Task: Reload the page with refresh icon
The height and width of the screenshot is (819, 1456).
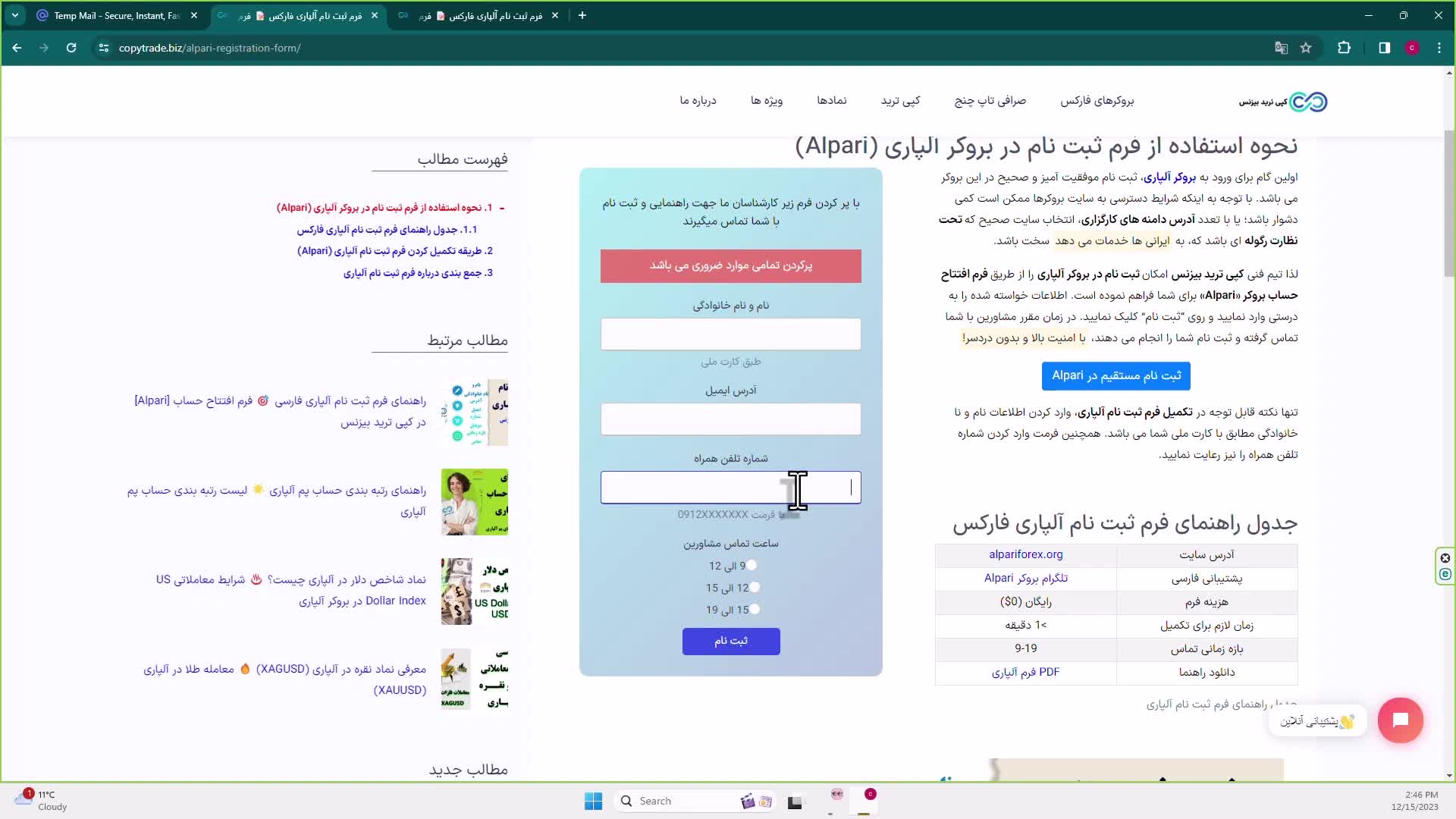Action: pos(71,48)
